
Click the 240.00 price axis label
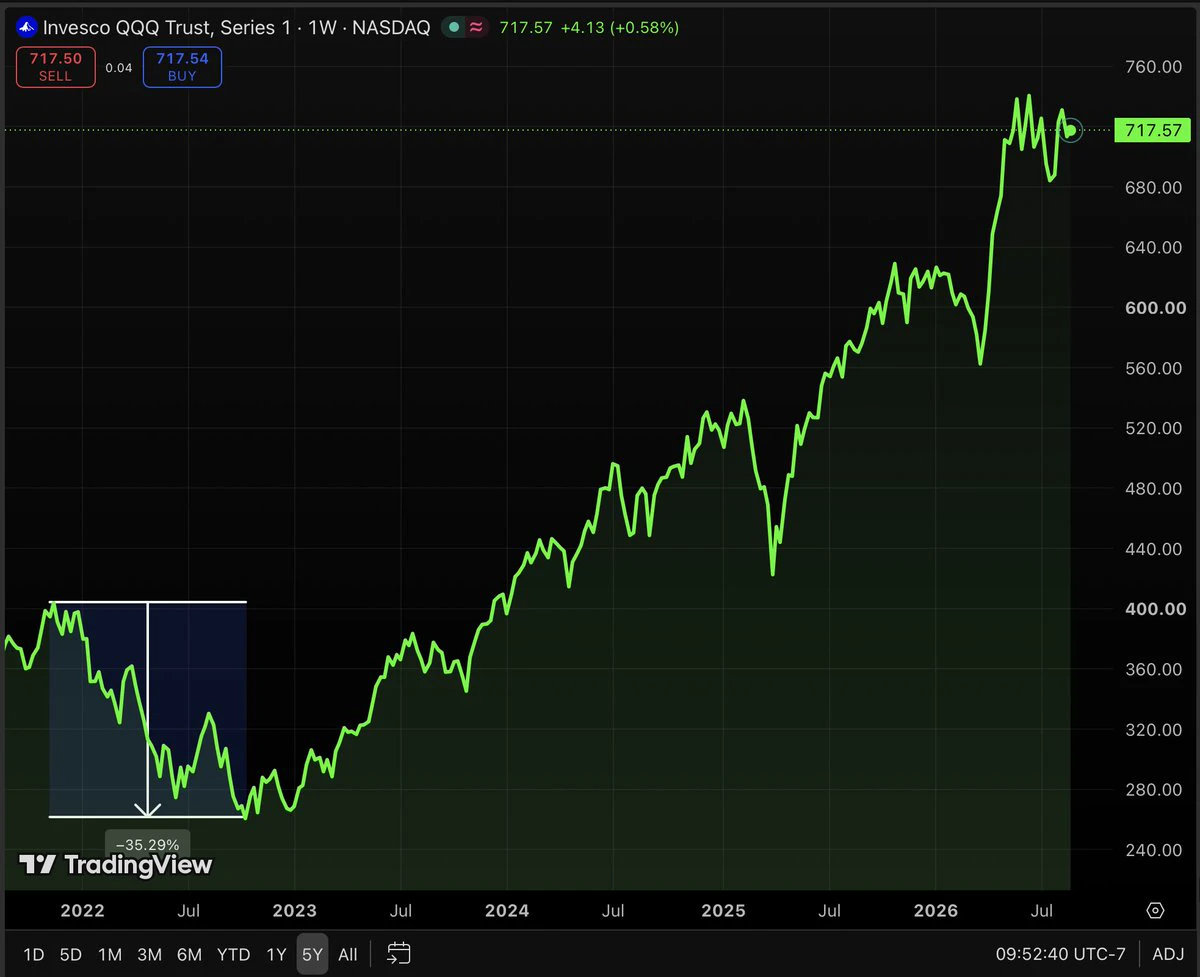point(1155,850)
